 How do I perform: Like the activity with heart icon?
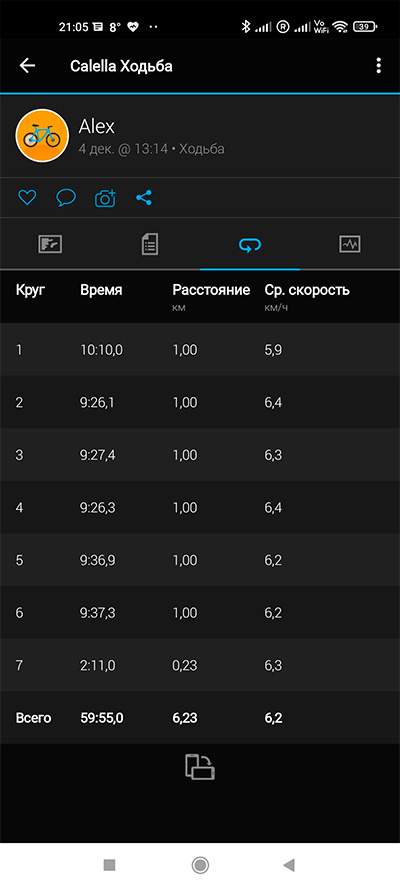[x=27, y=198]
